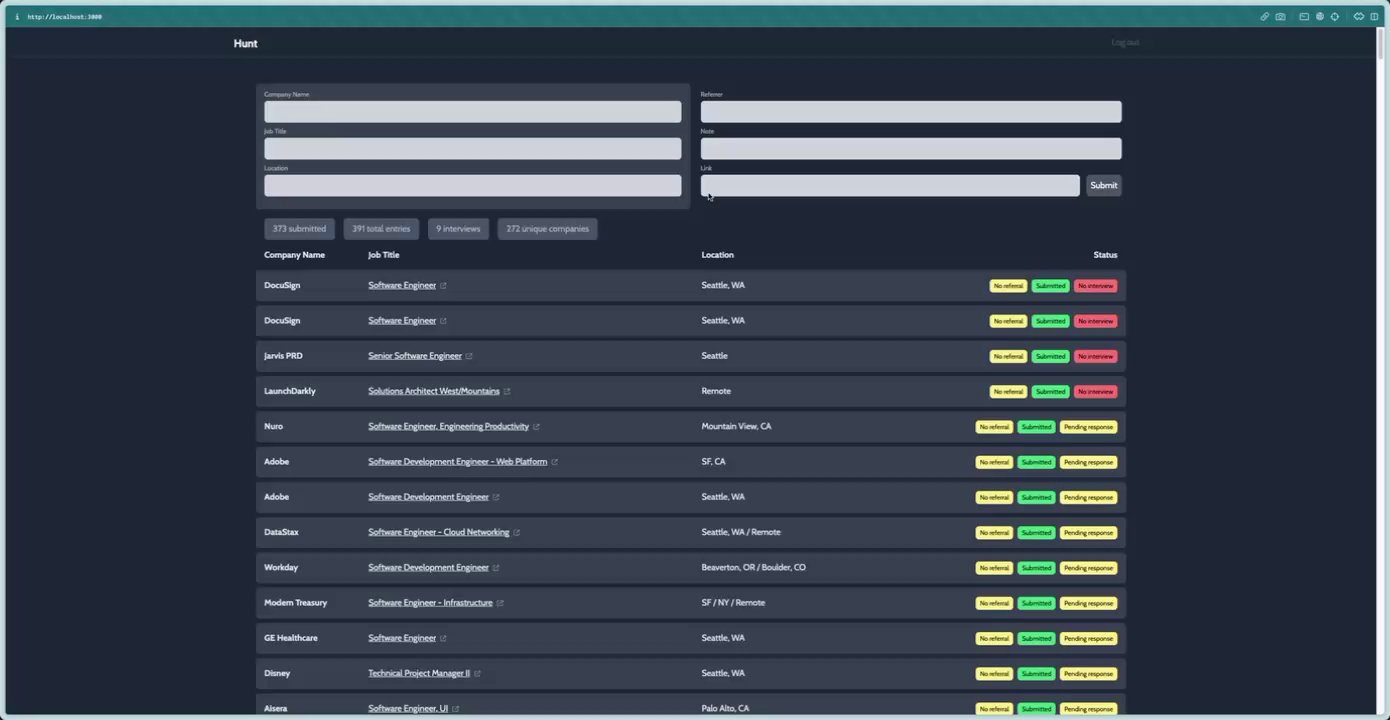This screenshot has height=720, width=1390.
Task: Click the Hunt logo in the header
Action: (x=245, y=43)
